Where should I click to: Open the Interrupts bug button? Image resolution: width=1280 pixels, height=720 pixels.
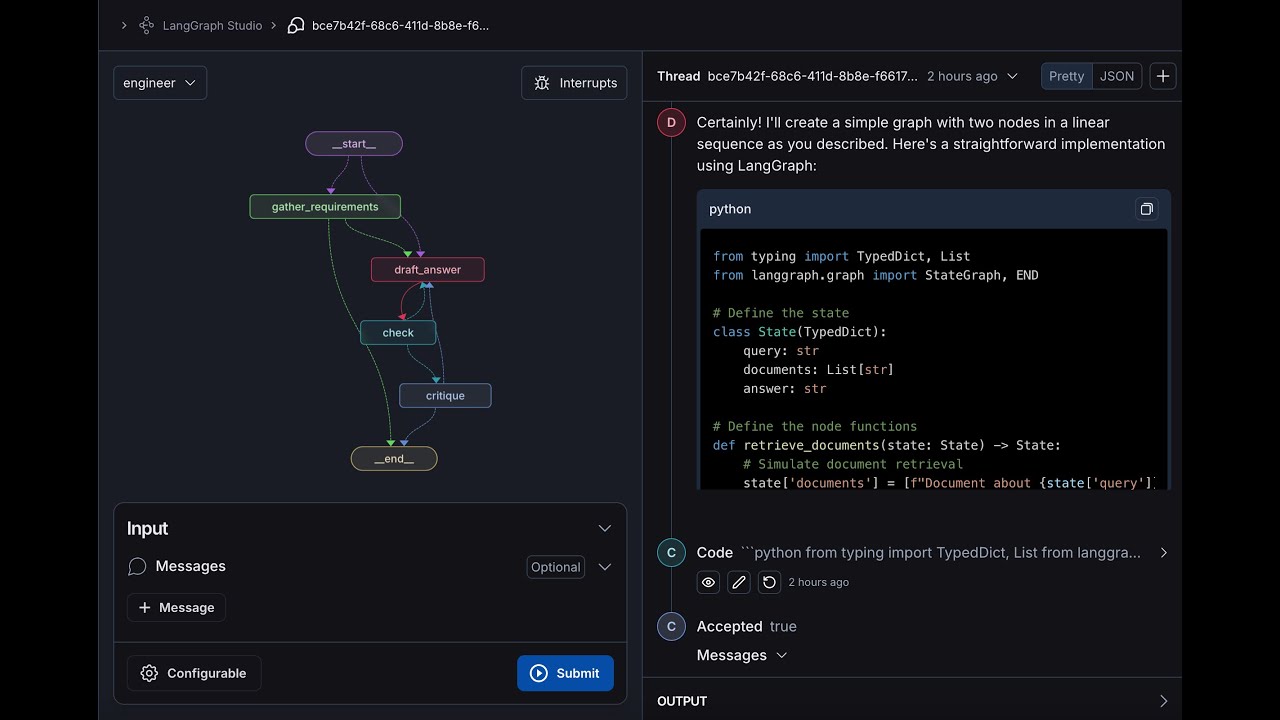pyautogui.click(x=574, y=83)
